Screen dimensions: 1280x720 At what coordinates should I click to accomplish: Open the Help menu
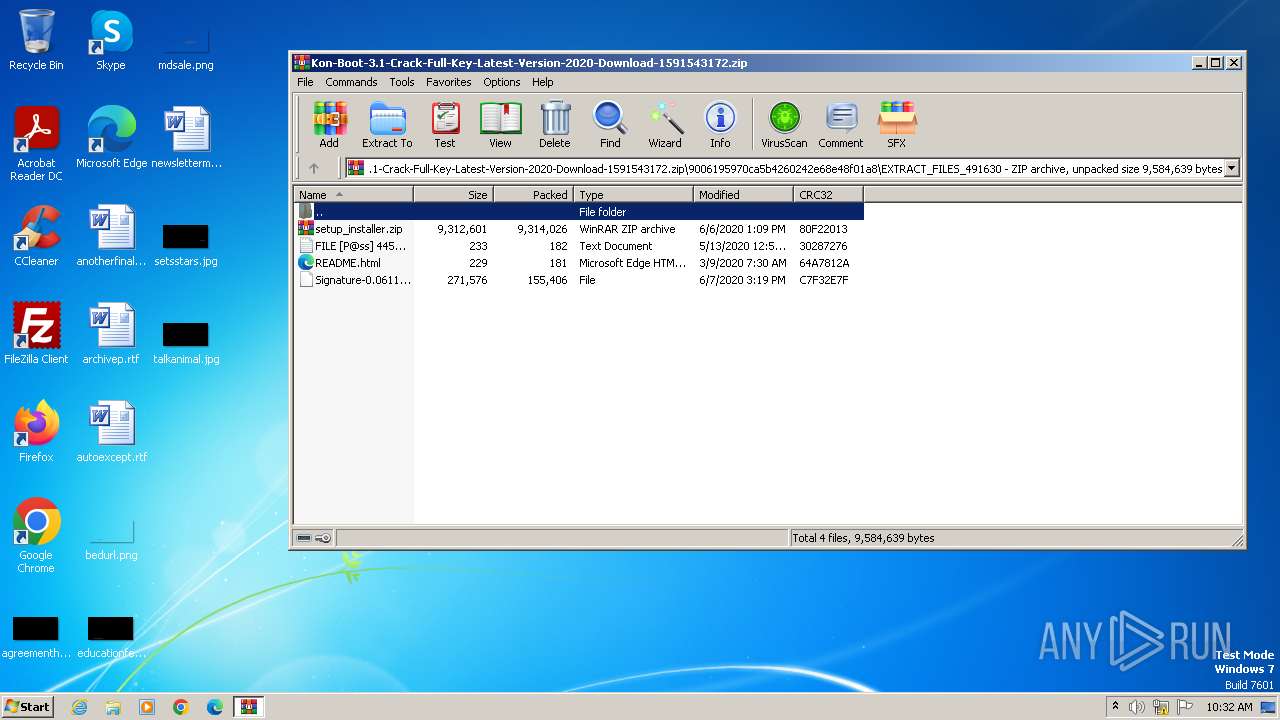[x=542, y=82]
